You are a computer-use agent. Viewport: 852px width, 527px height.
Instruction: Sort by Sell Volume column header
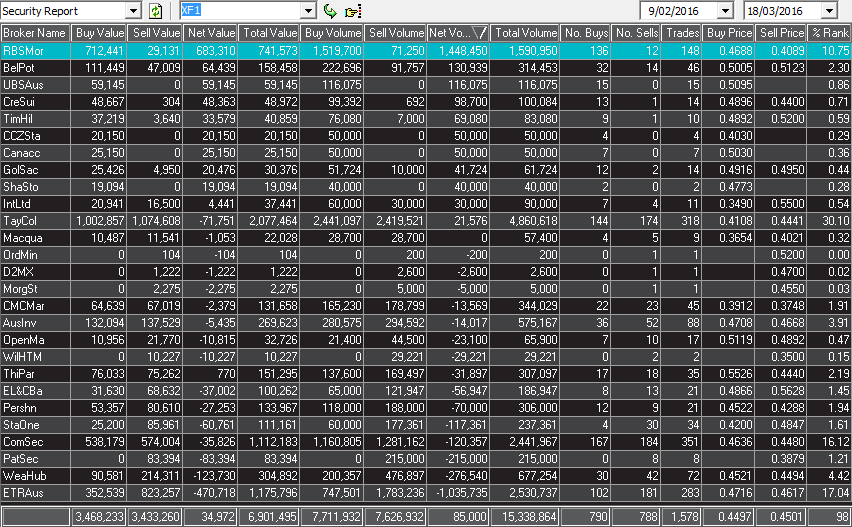click(395, 33)
